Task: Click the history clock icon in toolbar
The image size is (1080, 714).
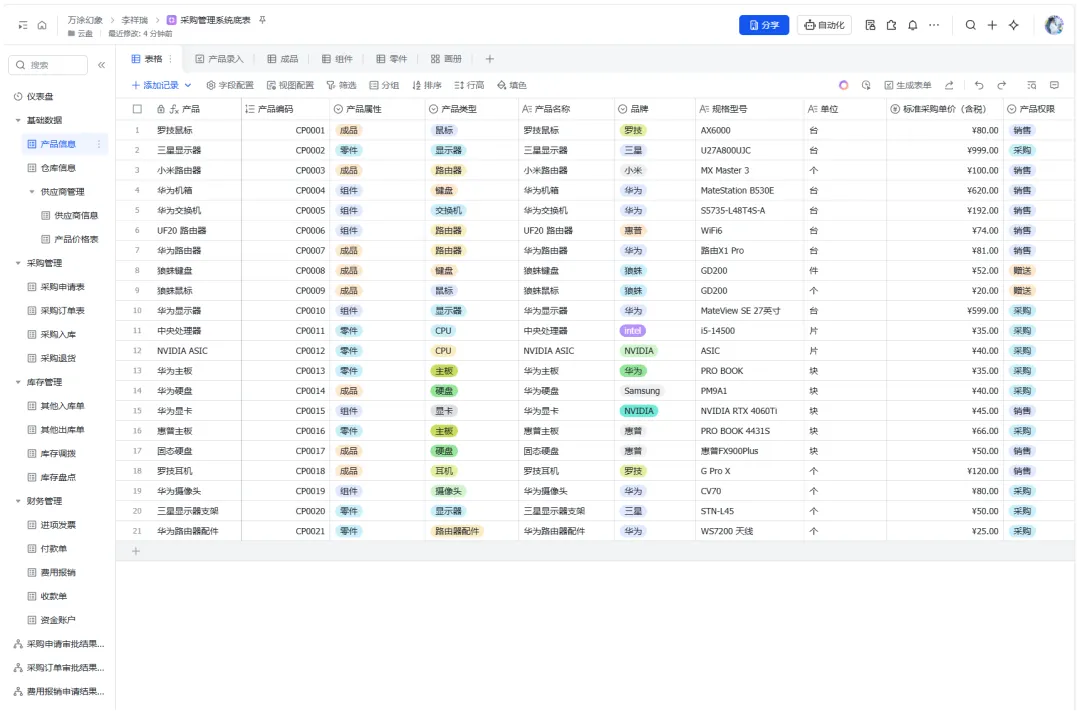Action: coord(866,85)
